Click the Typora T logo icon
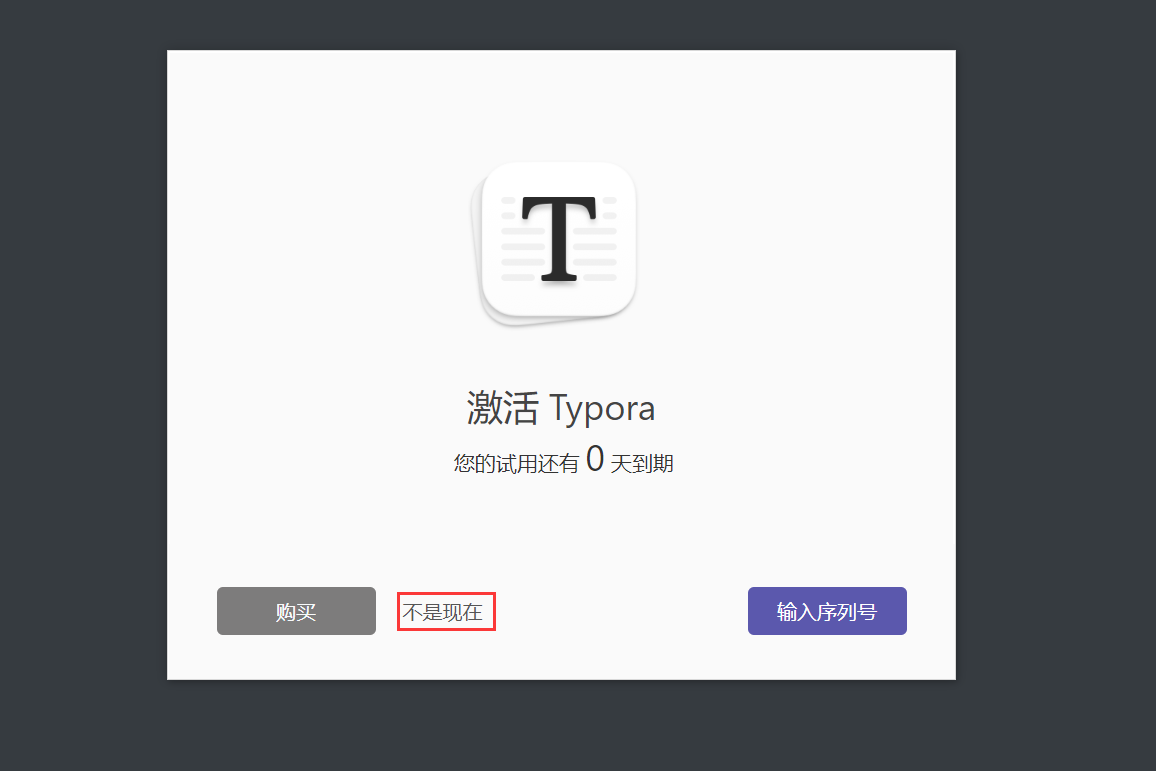The width and height of the screenshot is (1156, 771). pyautogui.click(x=554, y=243)
